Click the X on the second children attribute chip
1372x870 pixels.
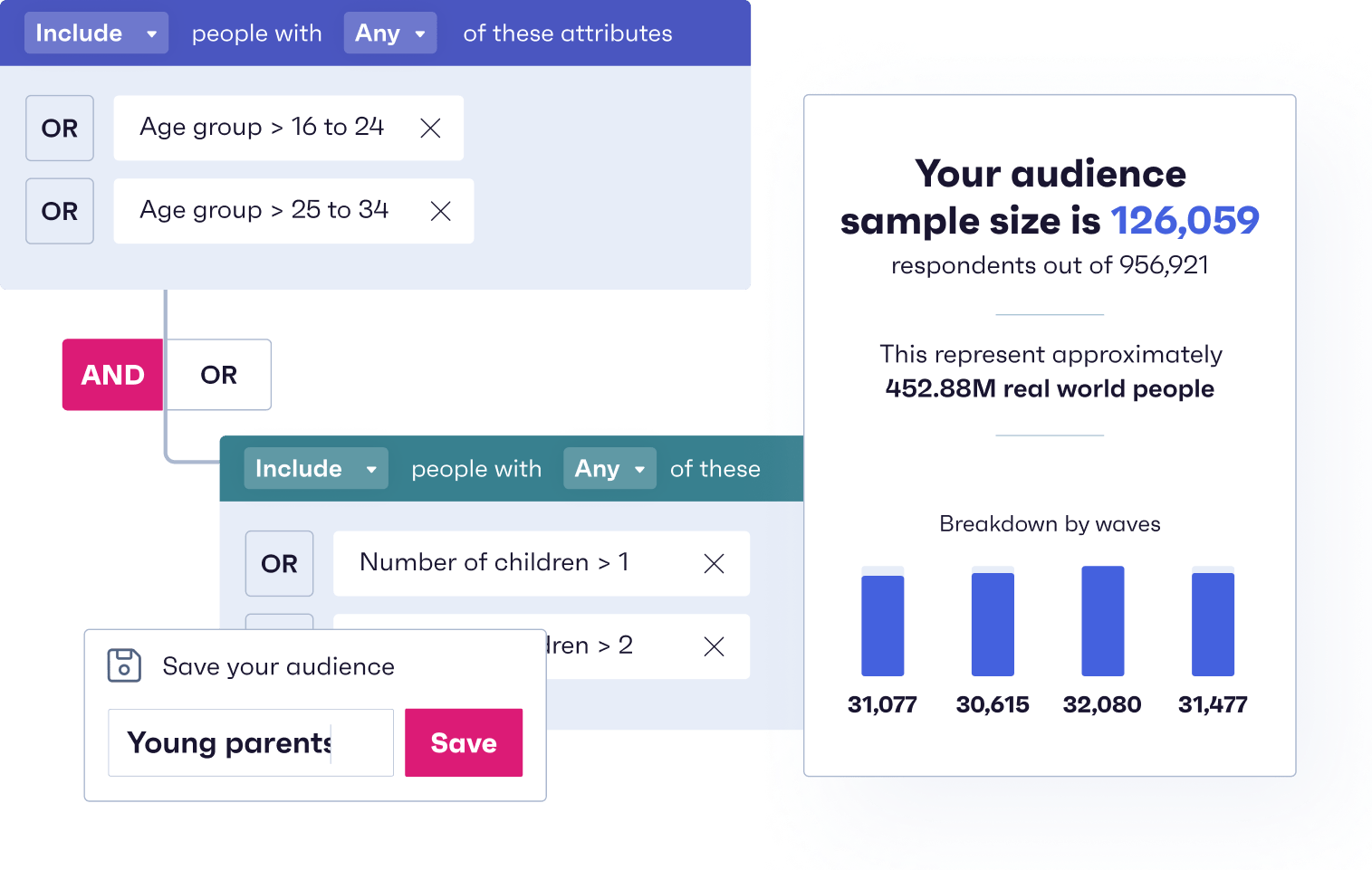(714, 646)
